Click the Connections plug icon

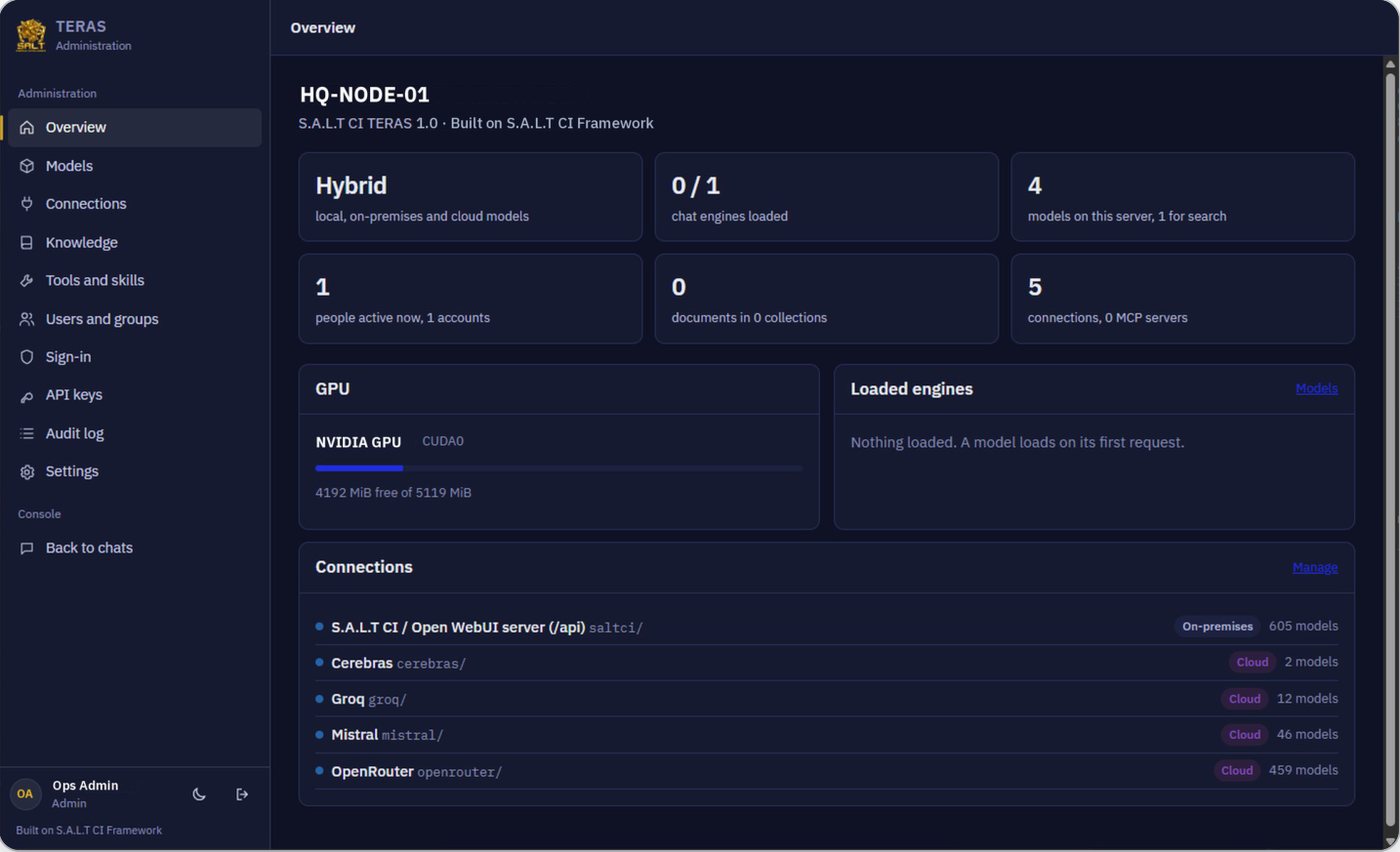[27, 204]
